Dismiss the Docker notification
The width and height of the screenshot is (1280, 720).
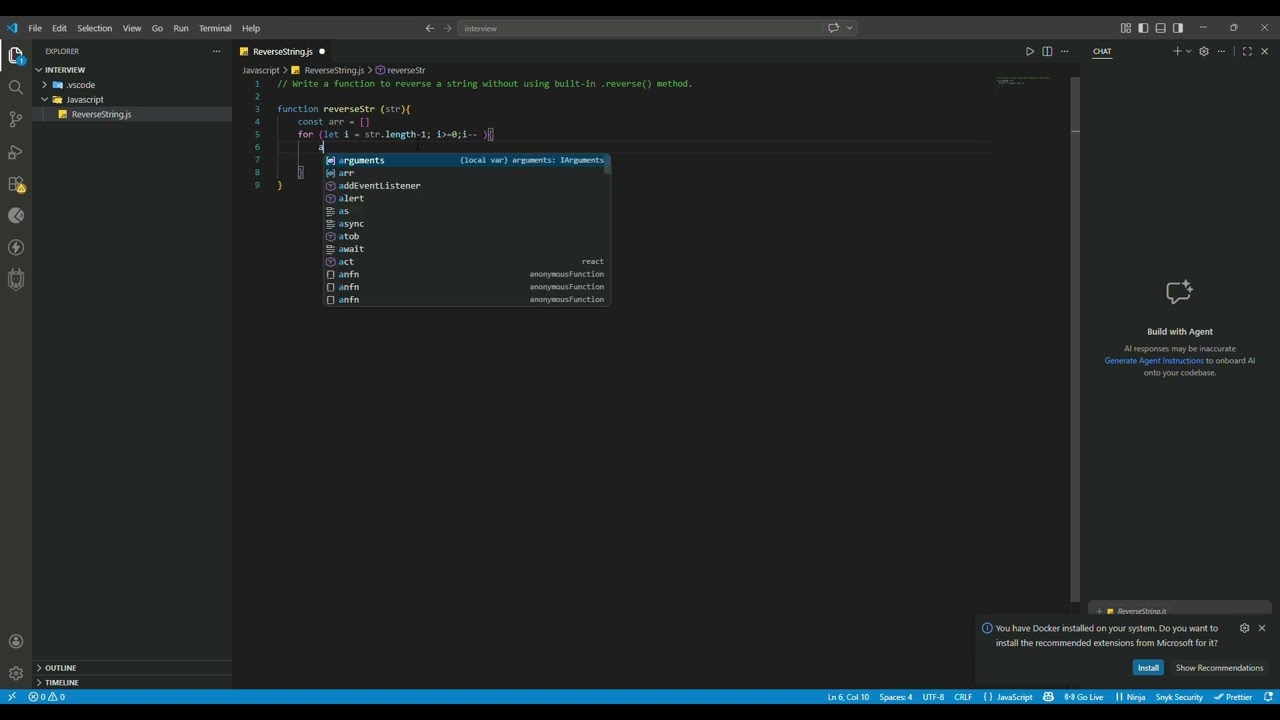click(1262, 628)
